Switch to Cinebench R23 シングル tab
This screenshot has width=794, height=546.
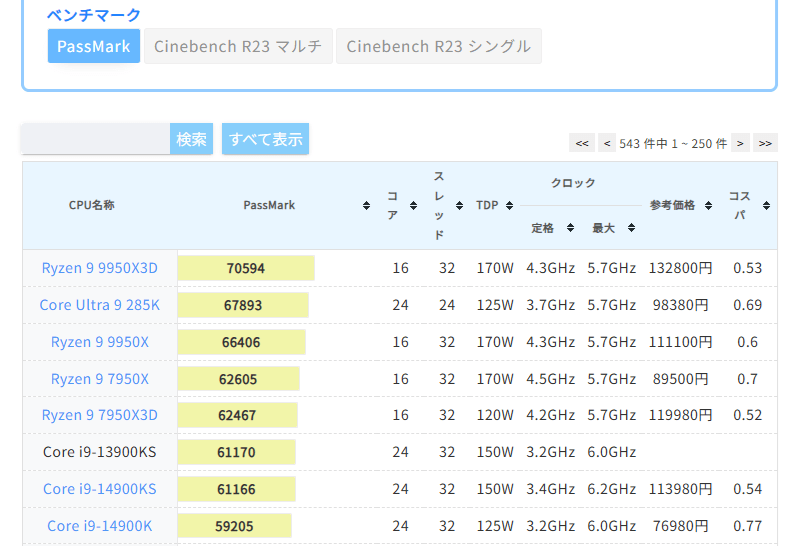click(439, 46)
